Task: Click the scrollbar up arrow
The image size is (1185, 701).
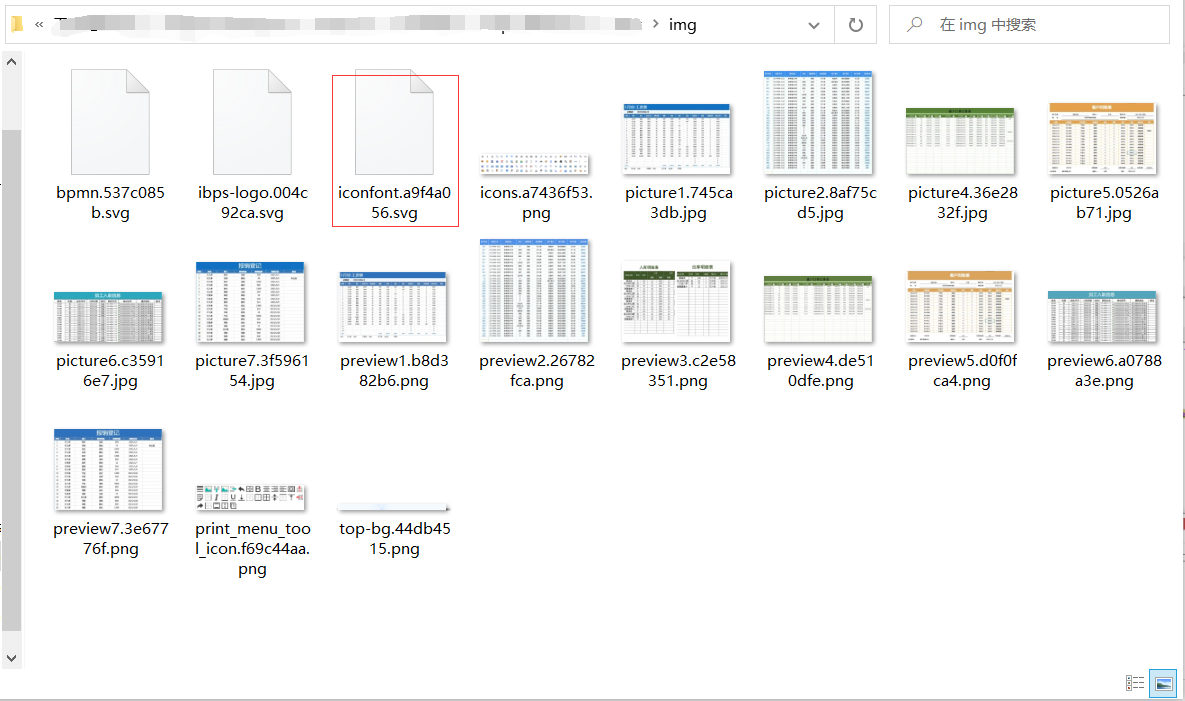Action: (11, 62)
